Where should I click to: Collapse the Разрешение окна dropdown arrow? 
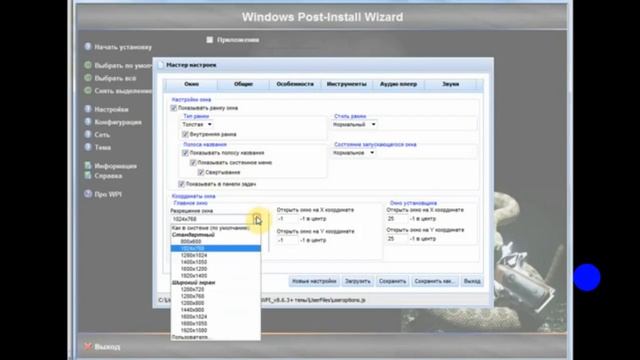(257, 219)
